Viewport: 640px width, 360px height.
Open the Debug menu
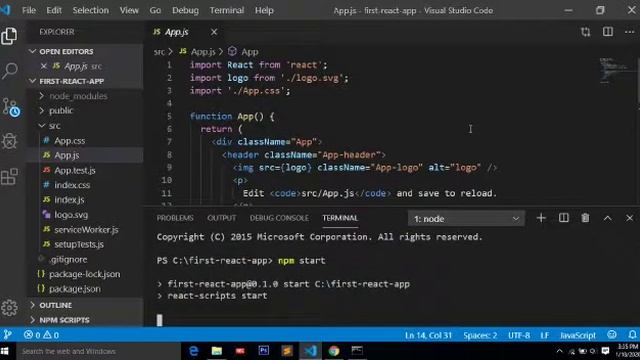[185, 10]
